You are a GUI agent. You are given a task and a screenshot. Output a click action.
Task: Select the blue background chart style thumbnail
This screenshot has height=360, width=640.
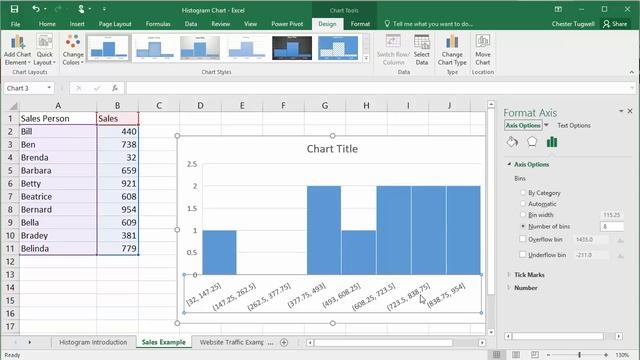[338, 47]
